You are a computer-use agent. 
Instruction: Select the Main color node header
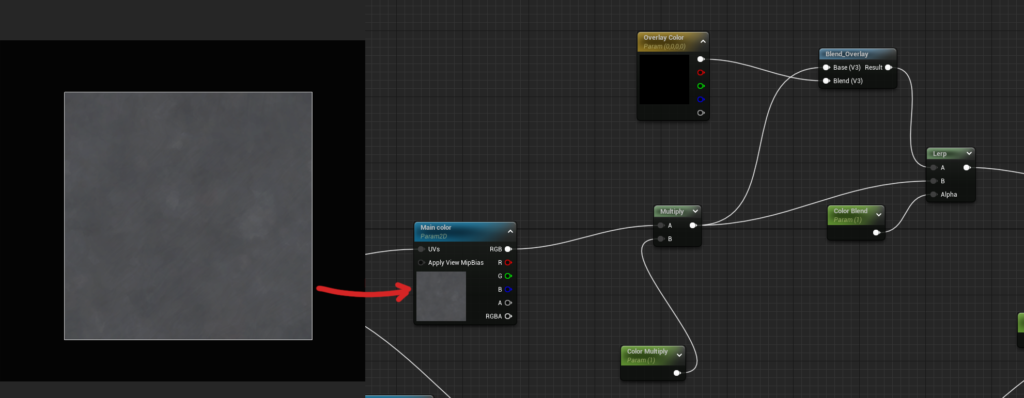click(x=465, y=231)
